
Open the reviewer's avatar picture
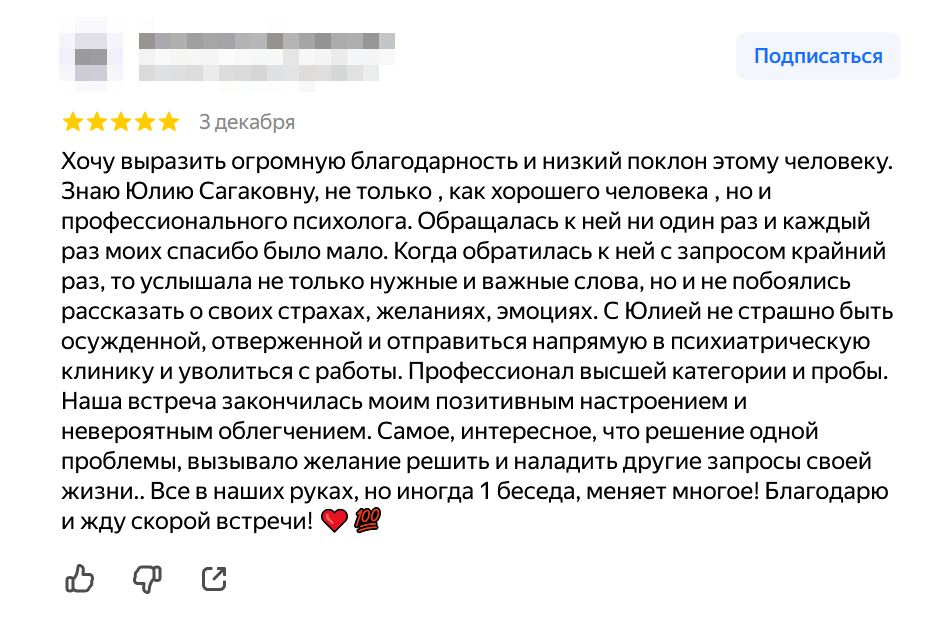90,57
